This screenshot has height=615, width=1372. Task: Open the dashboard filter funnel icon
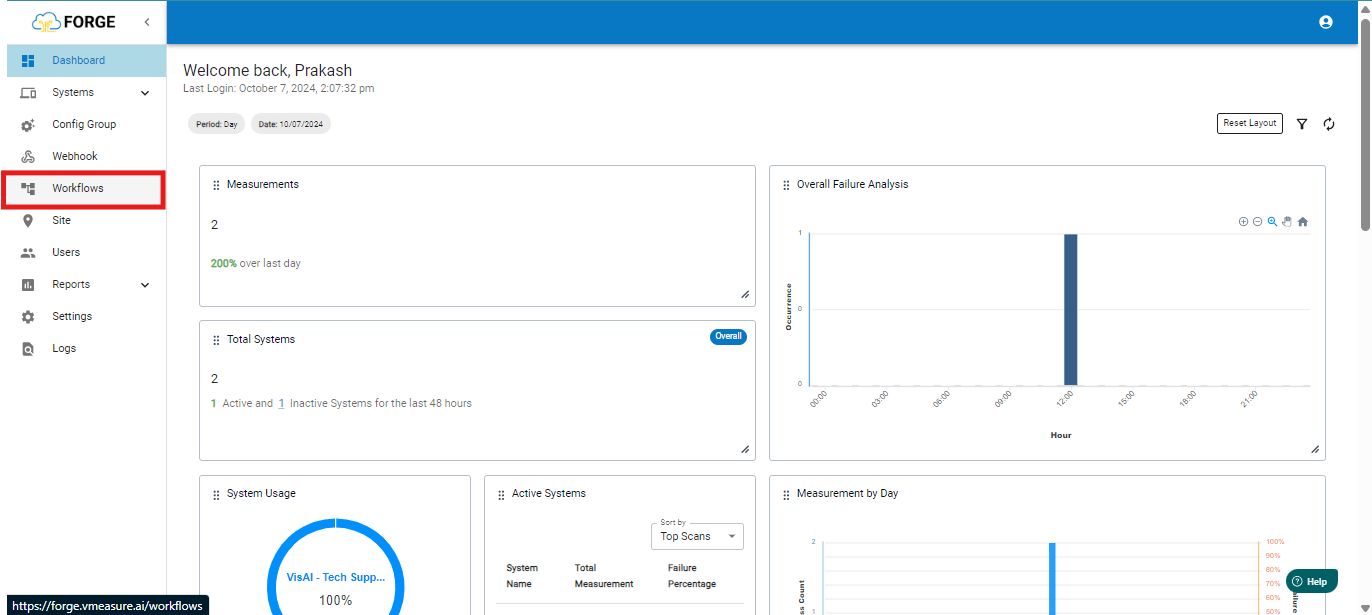(x=1302, y=124)
